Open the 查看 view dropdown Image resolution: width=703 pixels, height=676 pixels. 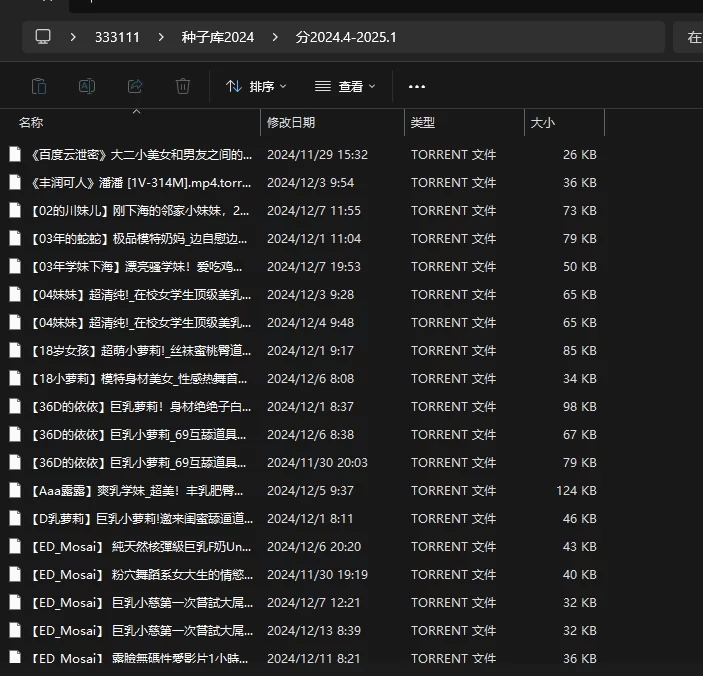[345, 87]
